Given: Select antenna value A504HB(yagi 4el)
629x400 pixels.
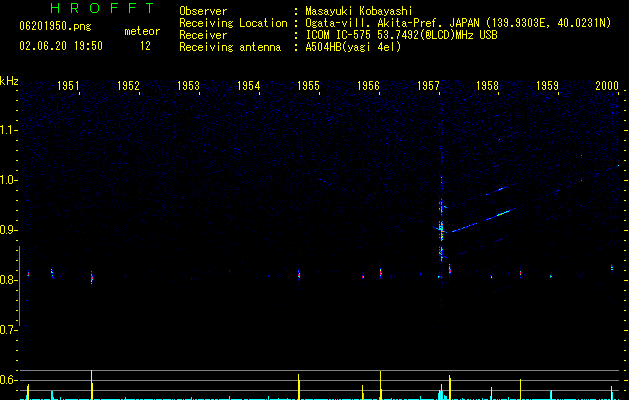Looking at the screenshot, I should coord(353,47).
